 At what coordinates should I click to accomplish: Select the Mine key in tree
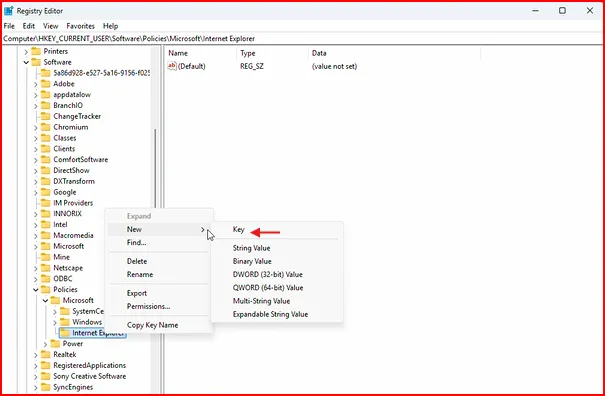[61, 257]
